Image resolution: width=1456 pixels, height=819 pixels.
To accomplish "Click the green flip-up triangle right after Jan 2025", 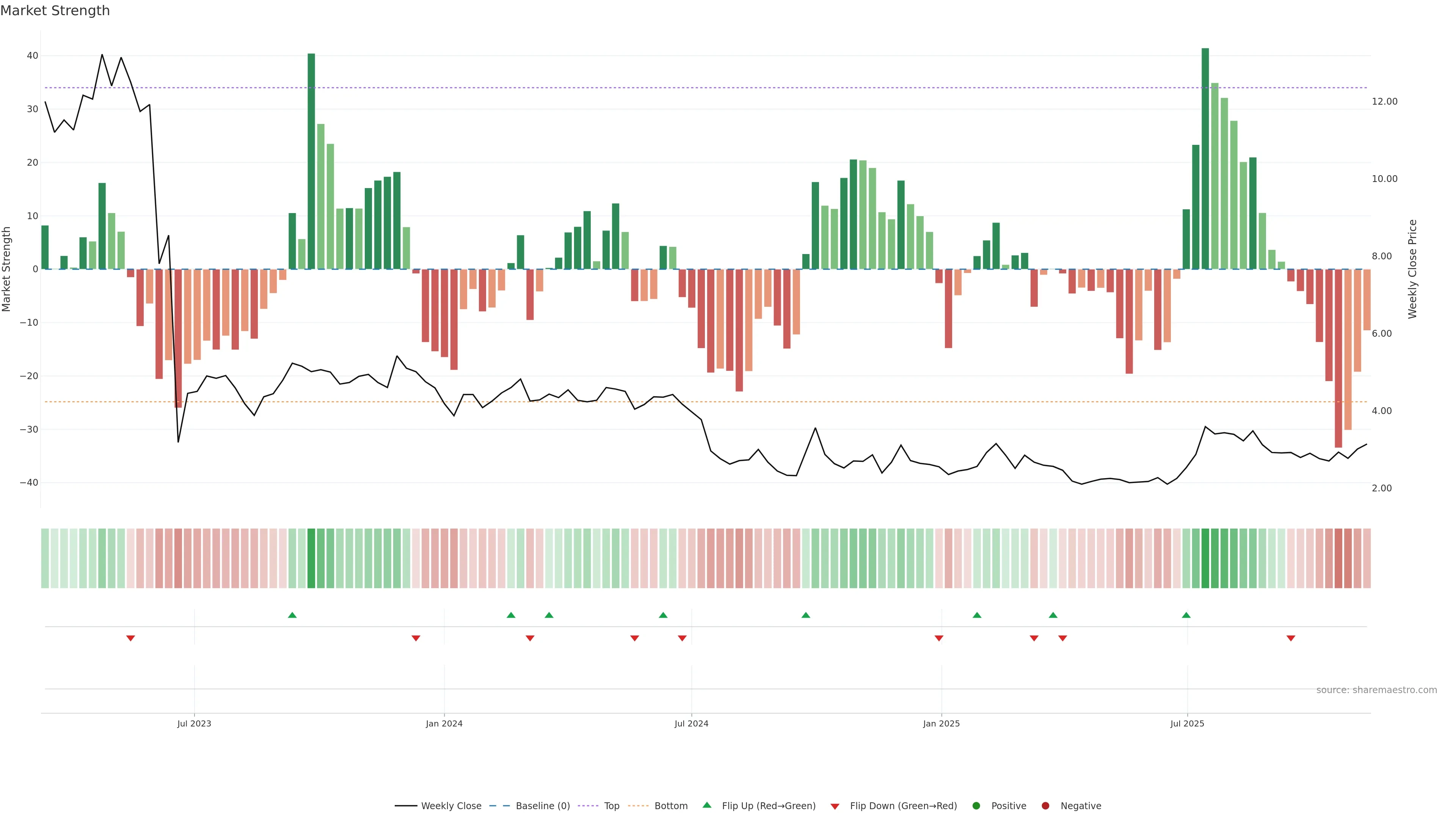I will pos(977,615).
